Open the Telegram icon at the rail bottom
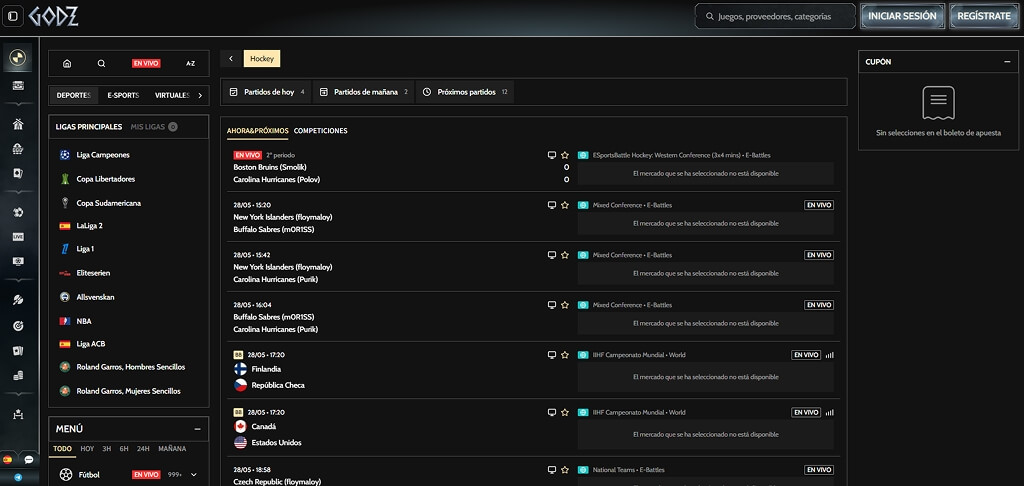The height and width of the screenshot is (486, 1024). [x=18, y=478]
